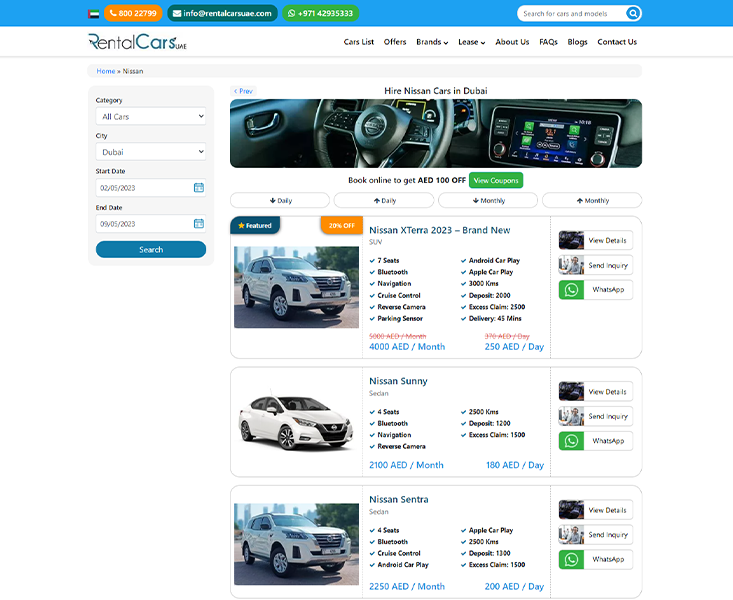Viewport: 733px width, 600px height.
Task: Expand the Brands dropdown menu
Action: tap(432, 42)
